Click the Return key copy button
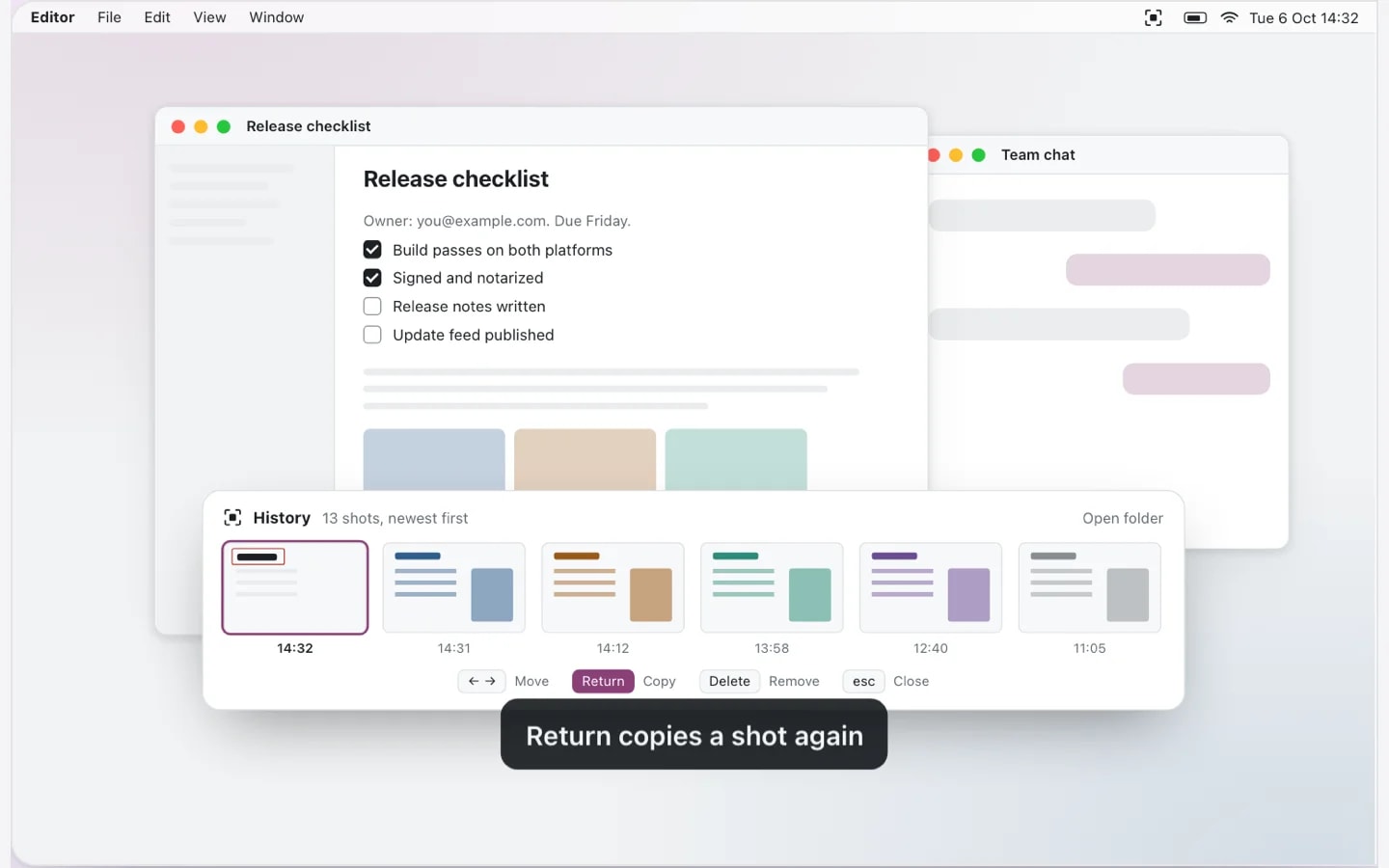The image size is (1389, 868). pyautogui.click(x=603, y=681)
